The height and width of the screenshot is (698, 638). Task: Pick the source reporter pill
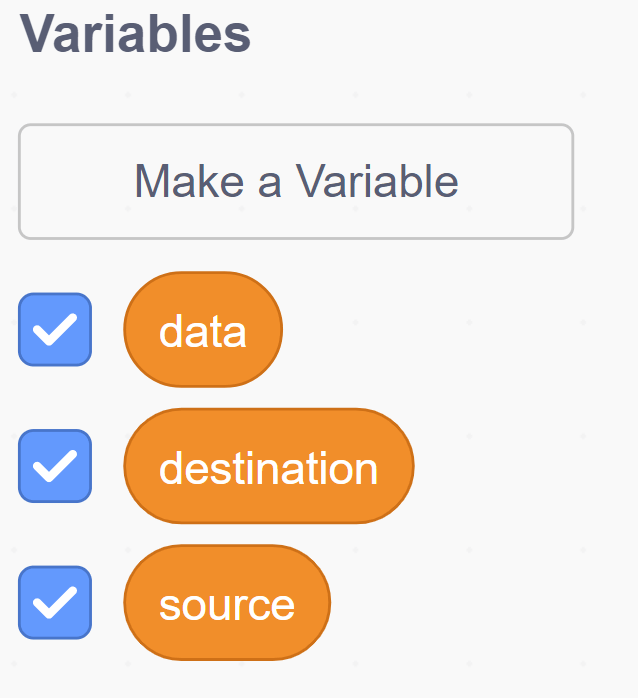227,603
